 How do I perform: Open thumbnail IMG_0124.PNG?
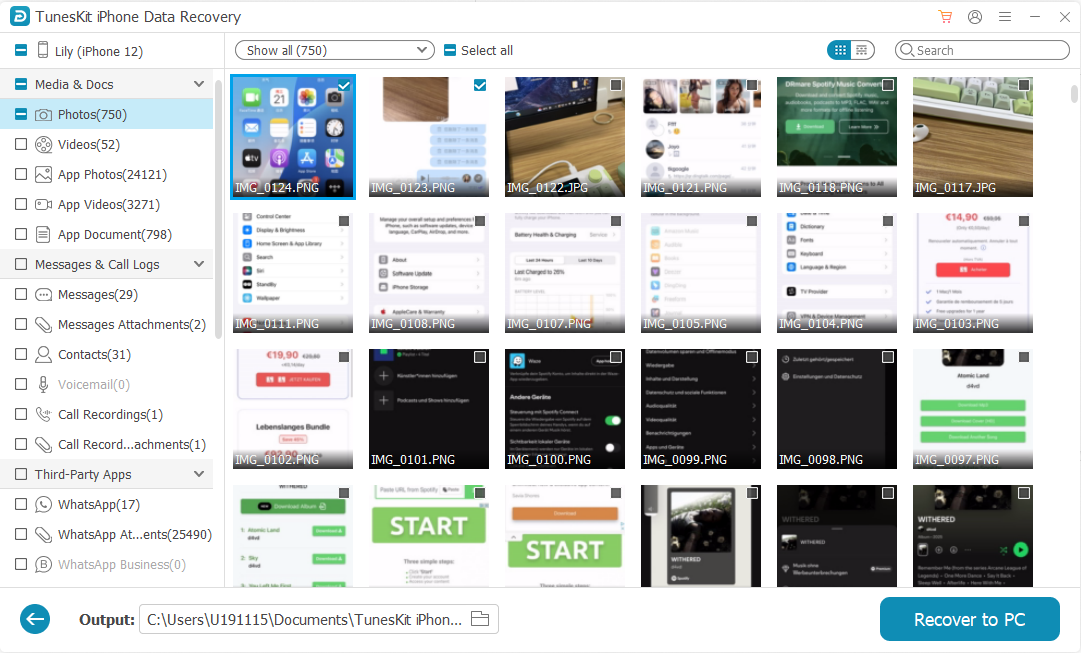(293, 137)
